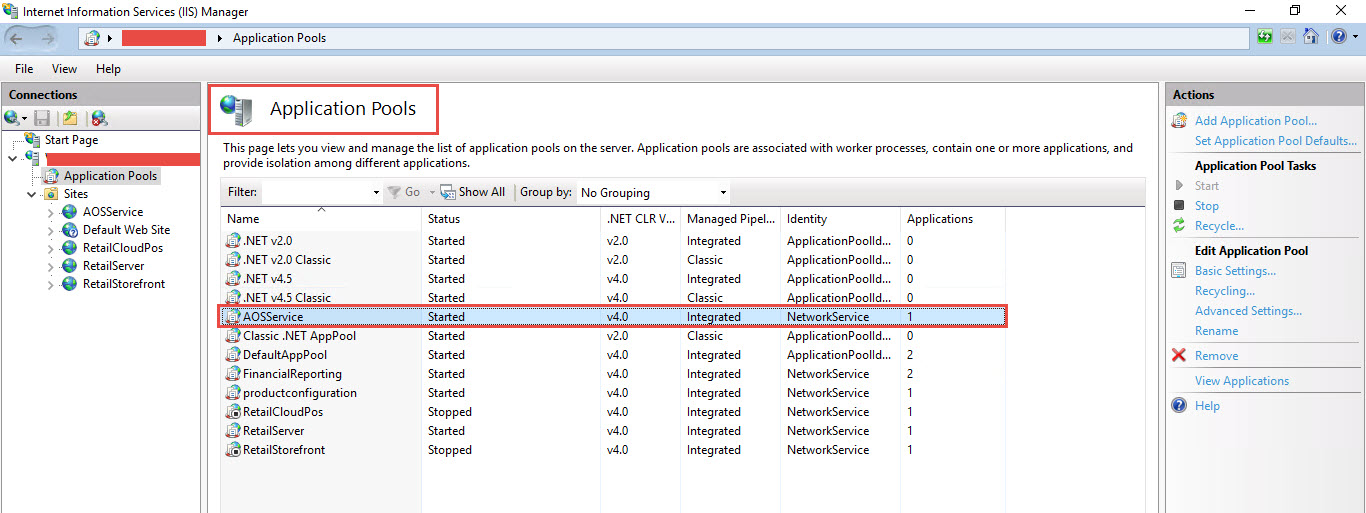Open the View menu
1366x513 pixels.
tap(64, 69)
